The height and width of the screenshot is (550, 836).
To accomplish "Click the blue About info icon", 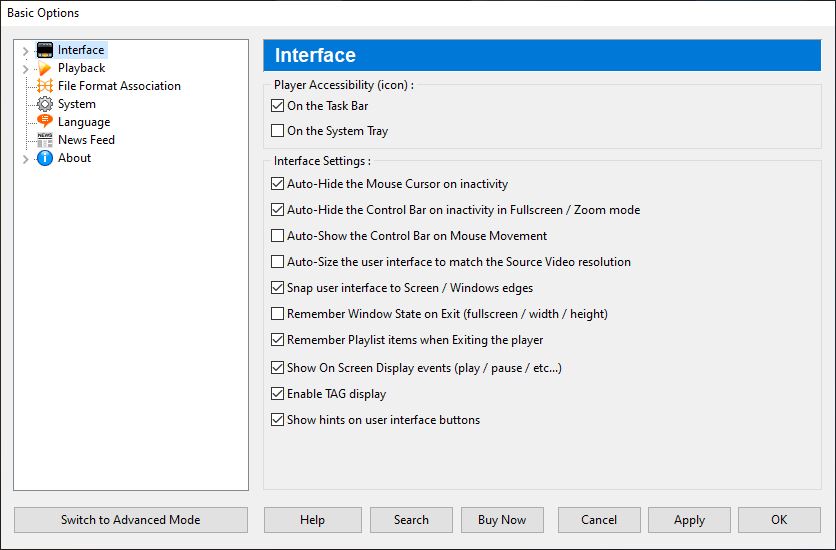I will pyautogui.click(x=45, y=158).
